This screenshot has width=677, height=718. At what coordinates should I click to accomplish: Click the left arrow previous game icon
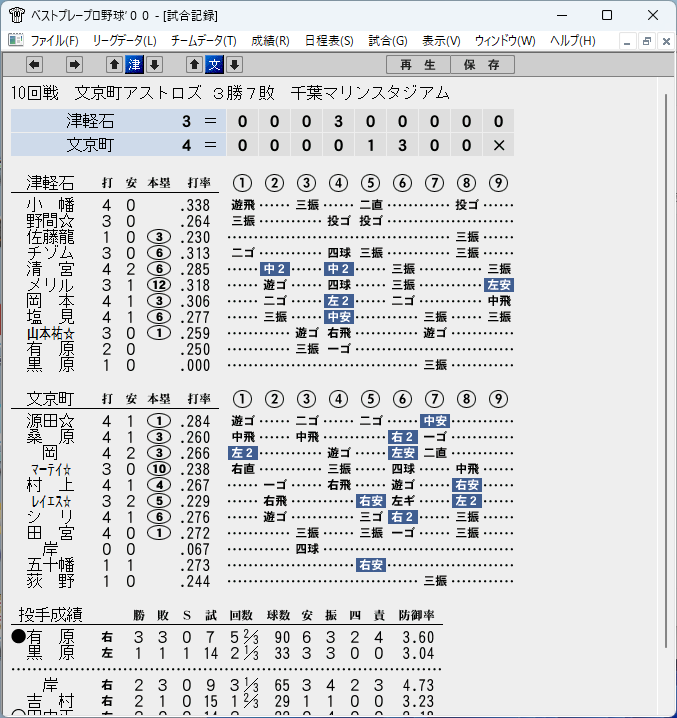(34, 65)
